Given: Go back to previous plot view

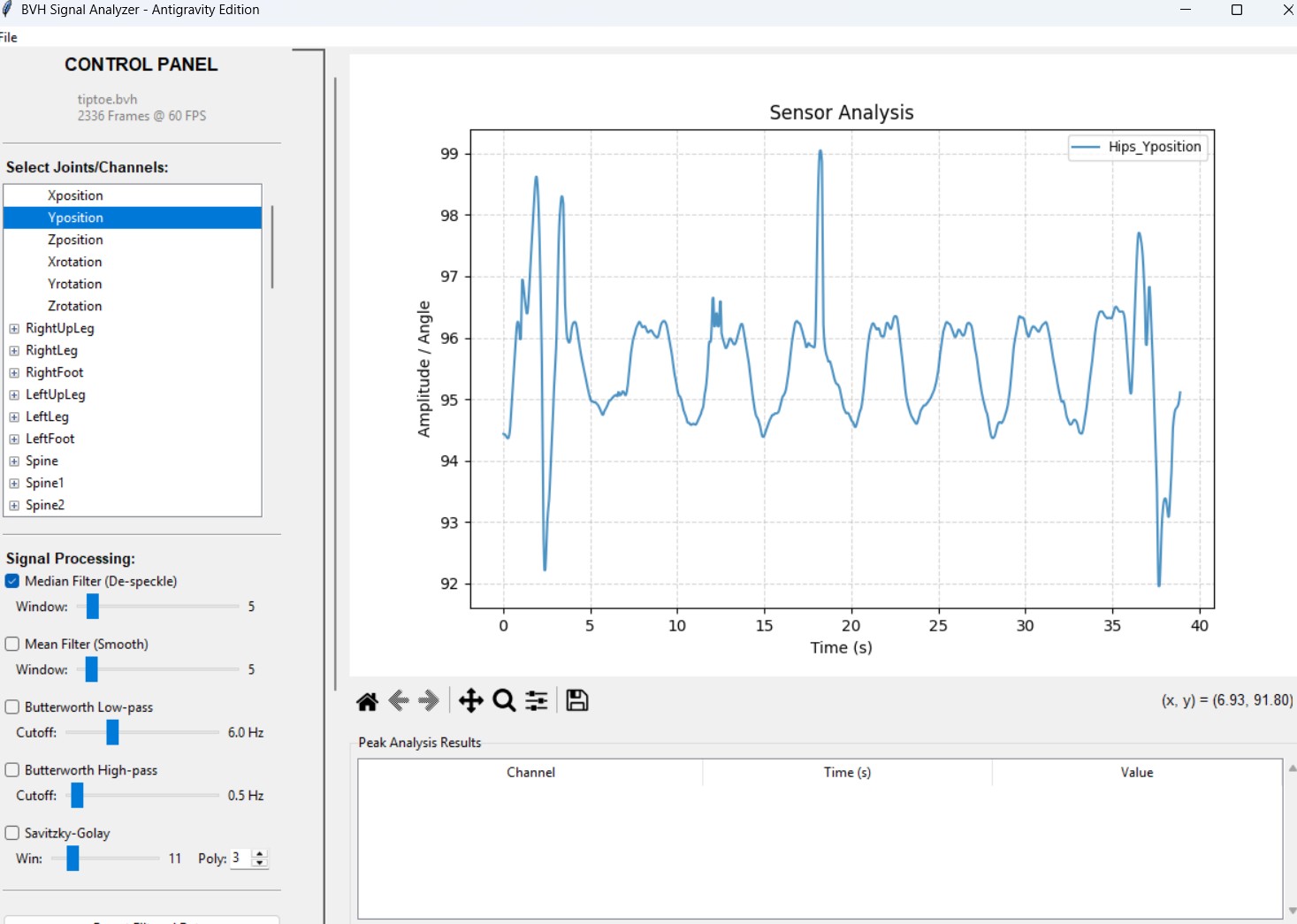Looking at the screenshot, I should point(398,700).
